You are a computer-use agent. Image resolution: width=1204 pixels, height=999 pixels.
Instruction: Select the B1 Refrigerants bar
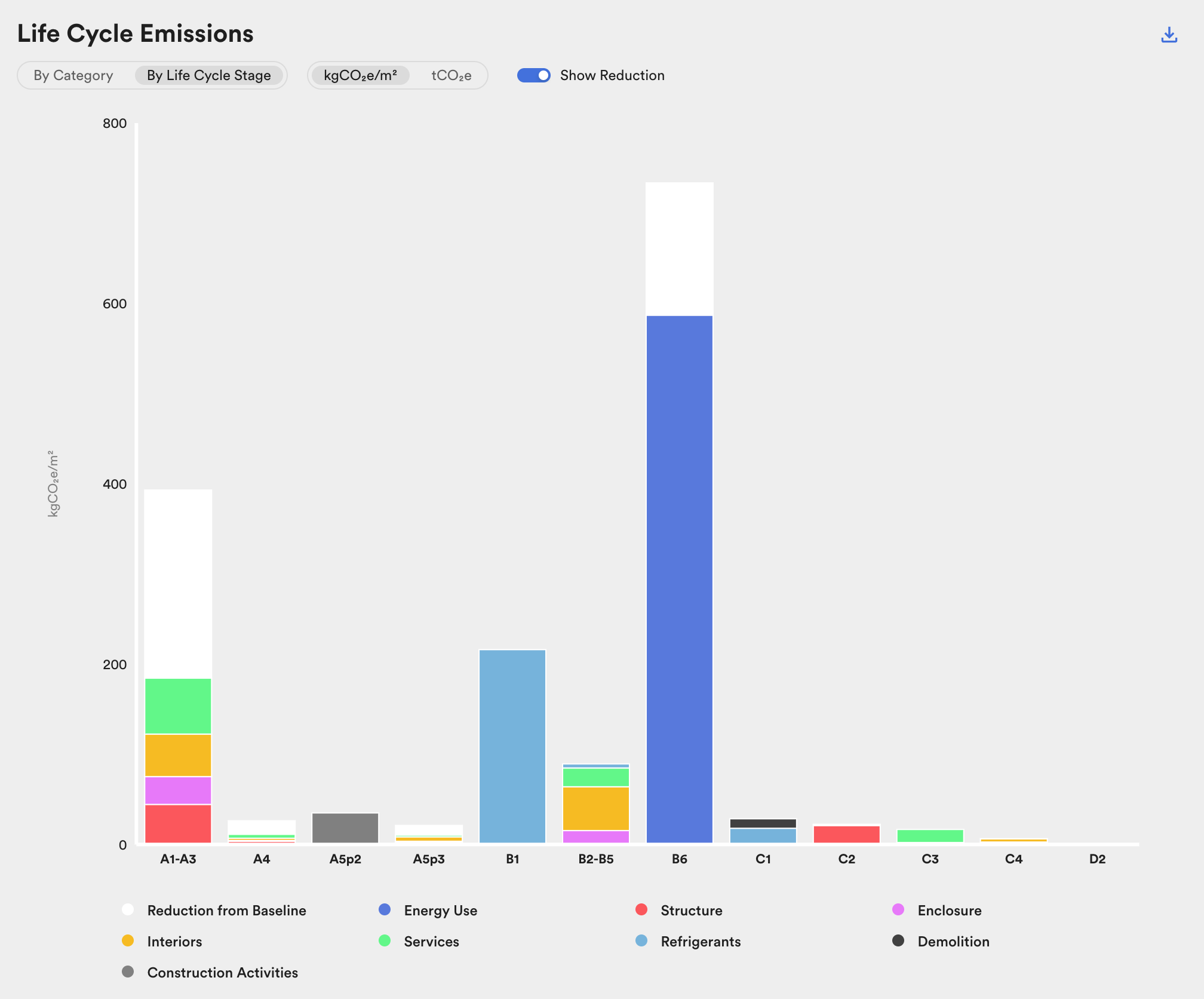512,746
